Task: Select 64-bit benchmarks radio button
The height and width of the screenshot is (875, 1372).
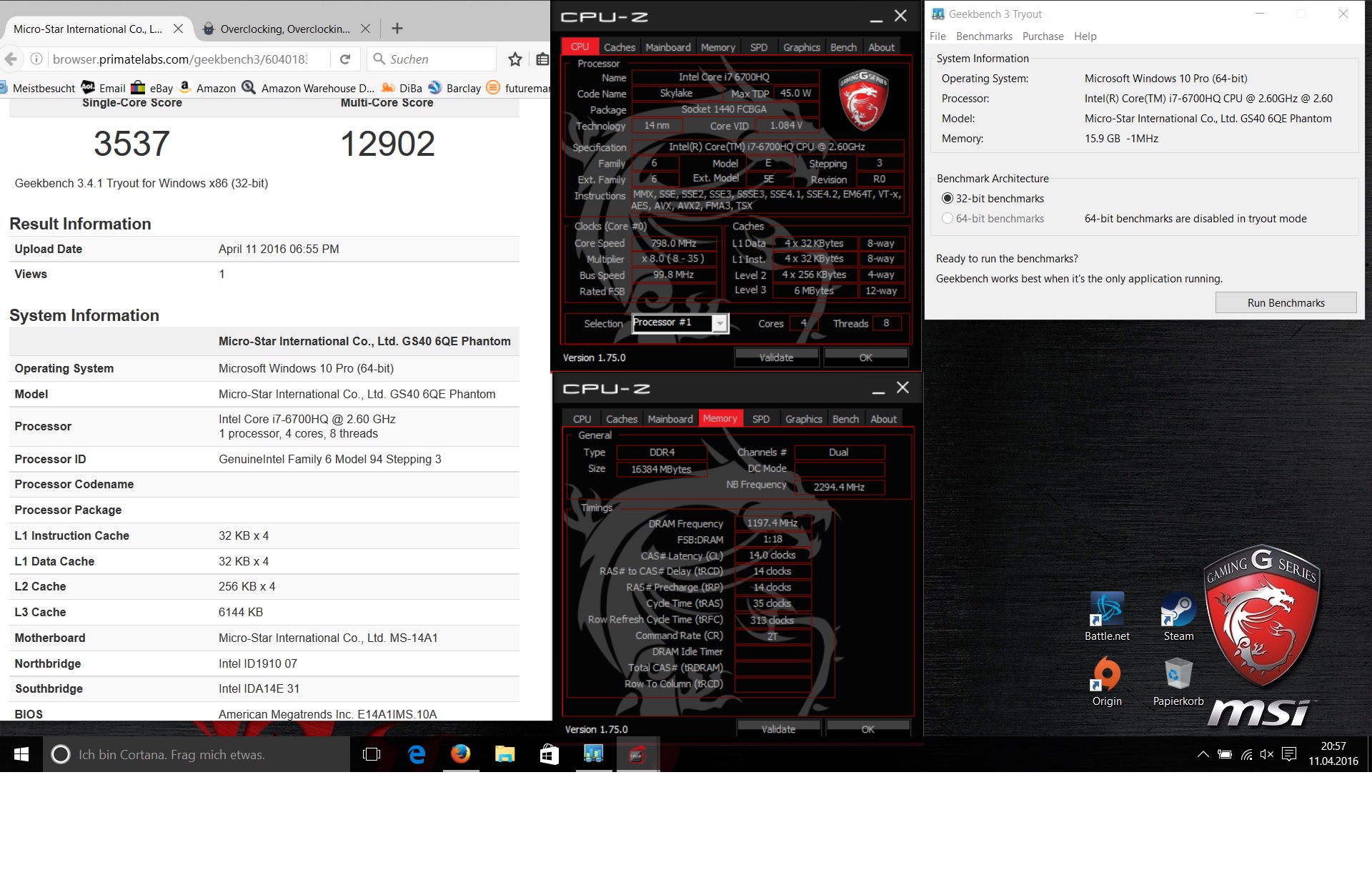Action: (x=948, y=218)
